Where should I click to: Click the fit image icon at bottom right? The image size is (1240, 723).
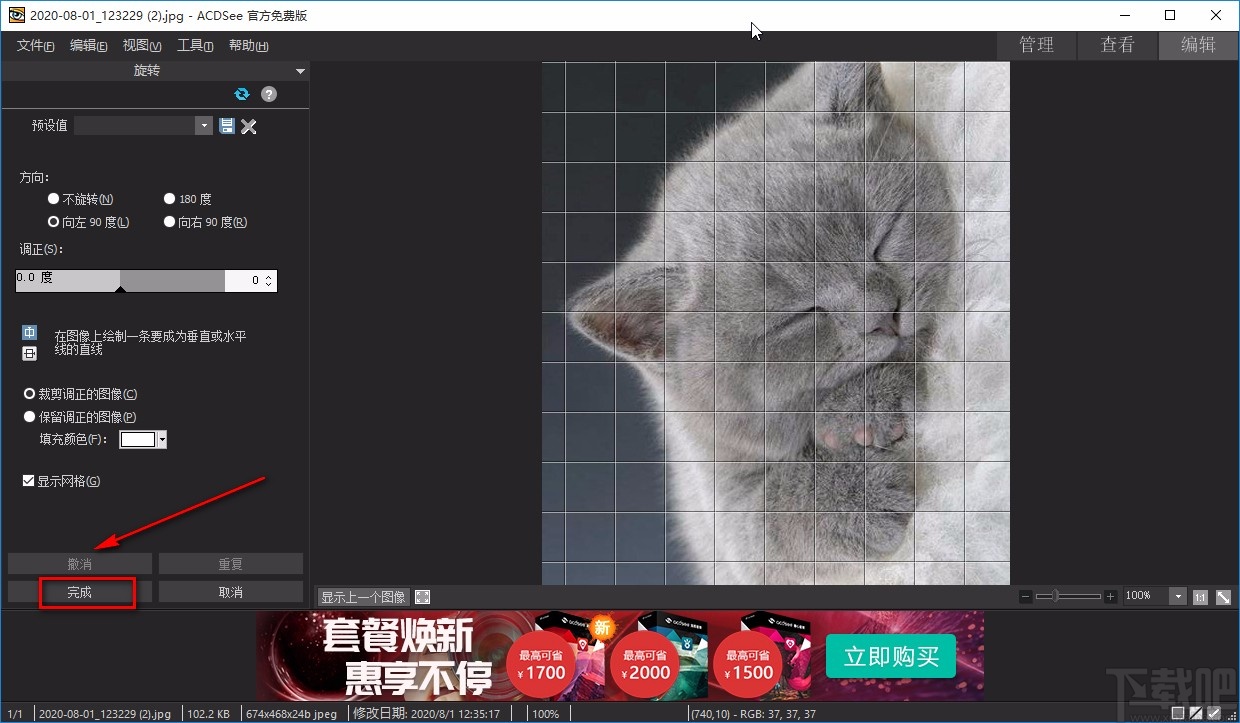(x=1224, y=597)
